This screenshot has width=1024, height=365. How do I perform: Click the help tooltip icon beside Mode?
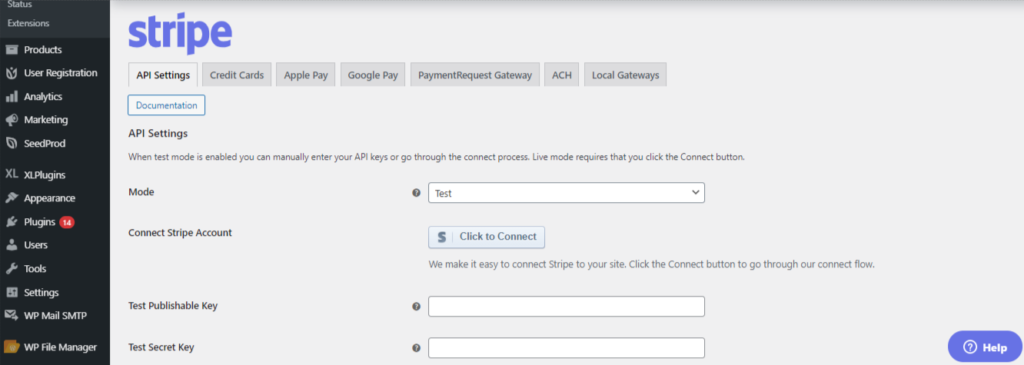[x=416, y=193]
